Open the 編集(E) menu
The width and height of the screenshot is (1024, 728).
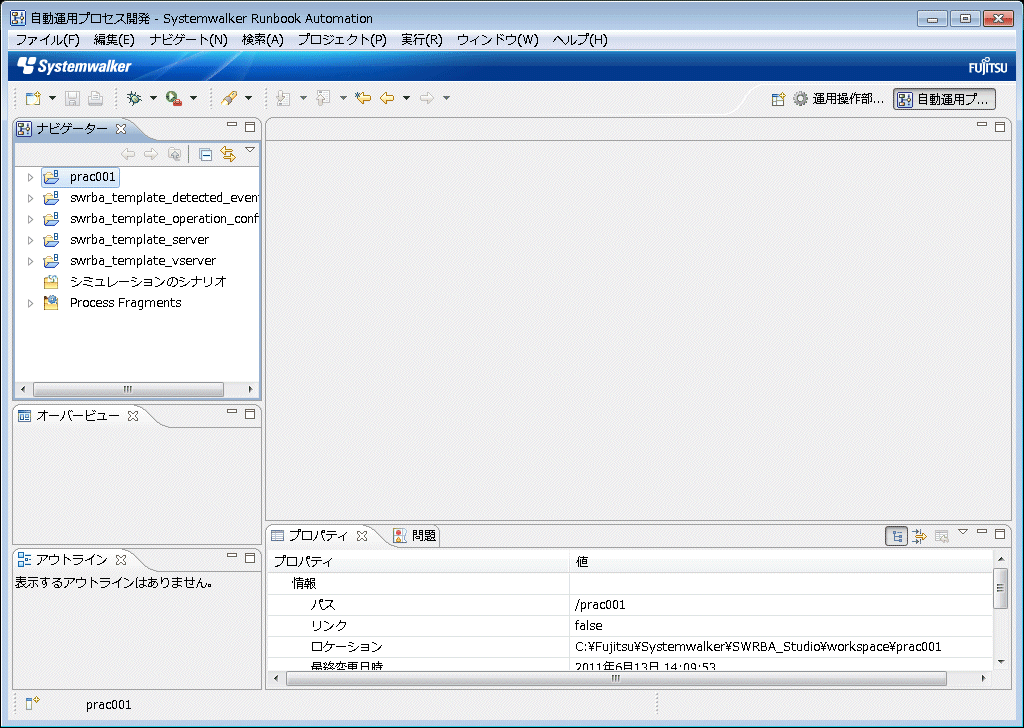(114, 40)
